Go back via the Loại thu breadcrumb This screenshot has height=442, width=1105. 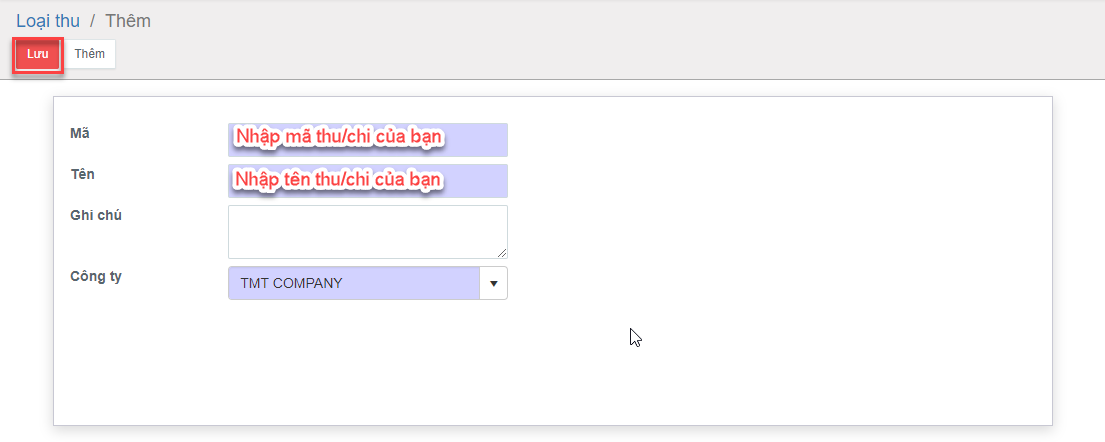(48, 20)
